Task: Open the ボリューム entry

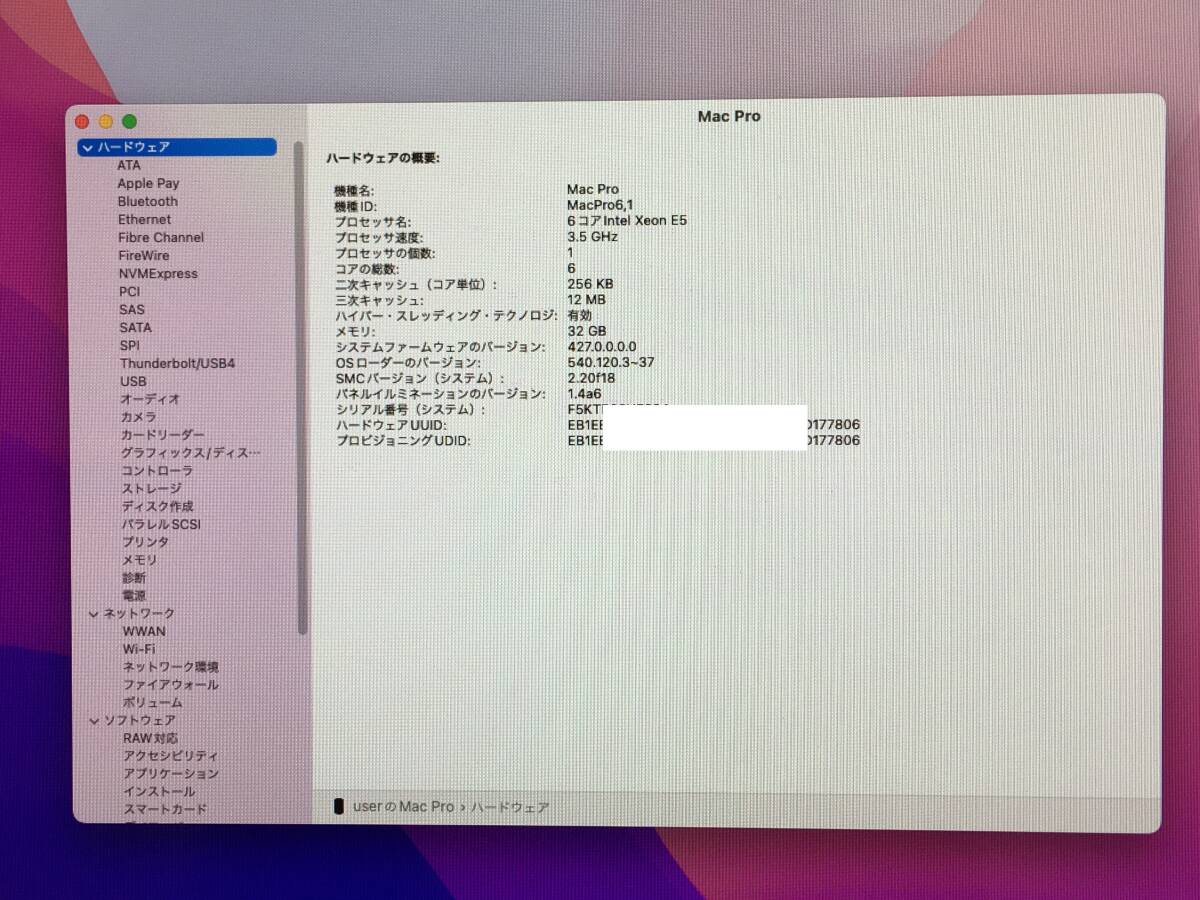Action: pyautogui.click(x=152, y=703)
